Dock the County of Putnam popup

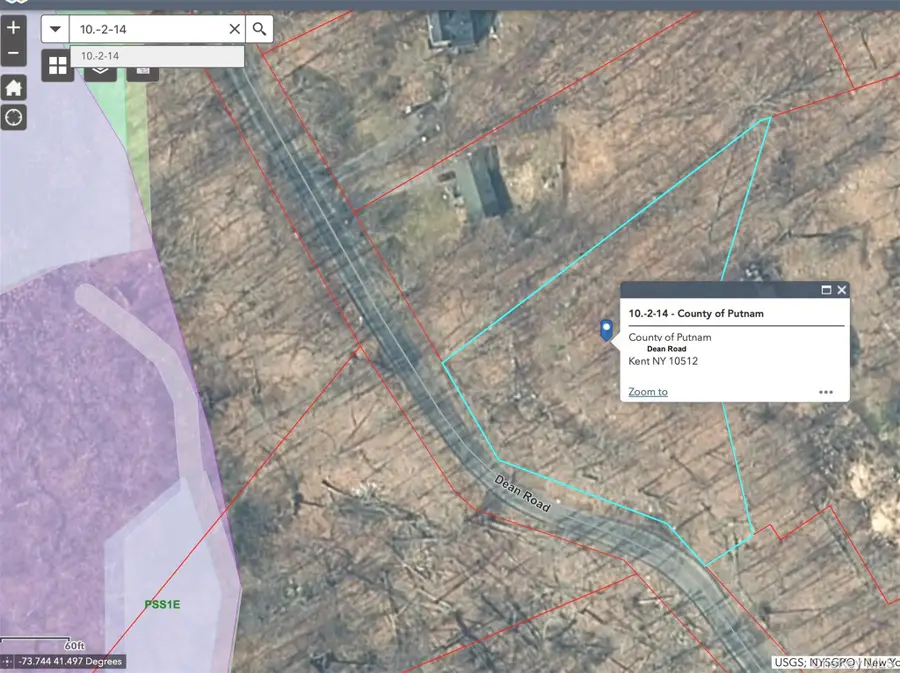click(825, 290)
